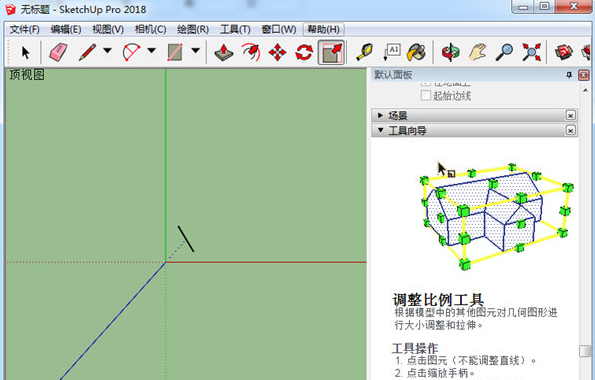
Task: Select the arrow Select tool
Action: click(x=25, y=52)
